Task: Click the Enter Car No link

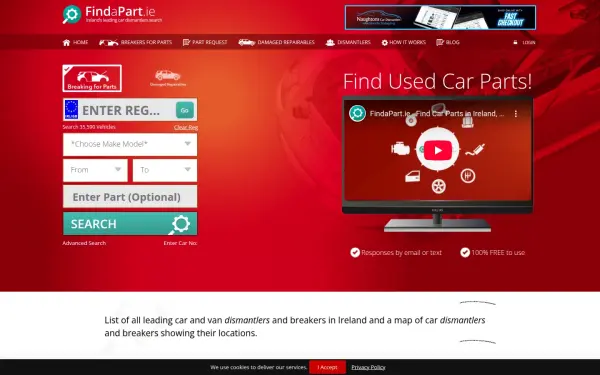Action: click(180, 243)
